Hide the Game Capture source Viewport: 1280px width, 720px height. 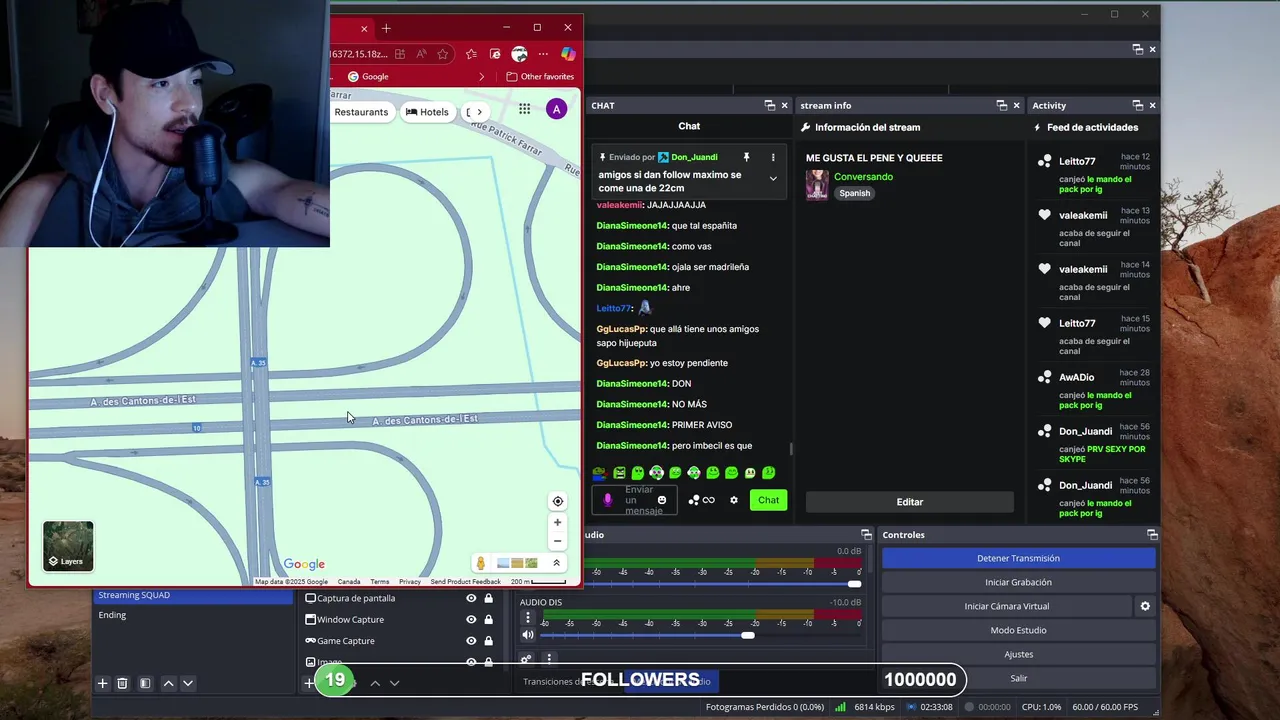(471, 641)
